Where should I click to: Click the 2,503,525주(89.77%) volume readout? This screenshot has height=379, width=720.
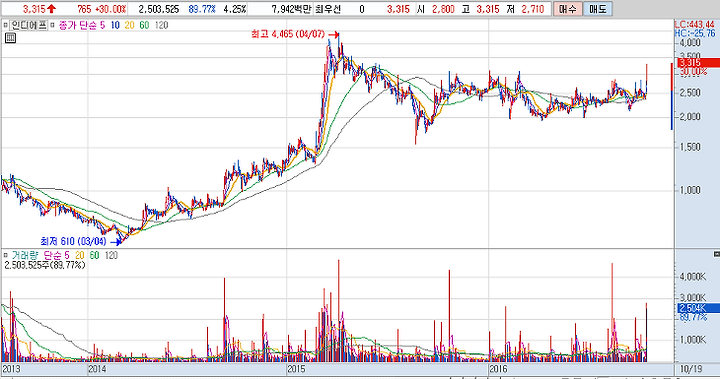tap(45, 265)
